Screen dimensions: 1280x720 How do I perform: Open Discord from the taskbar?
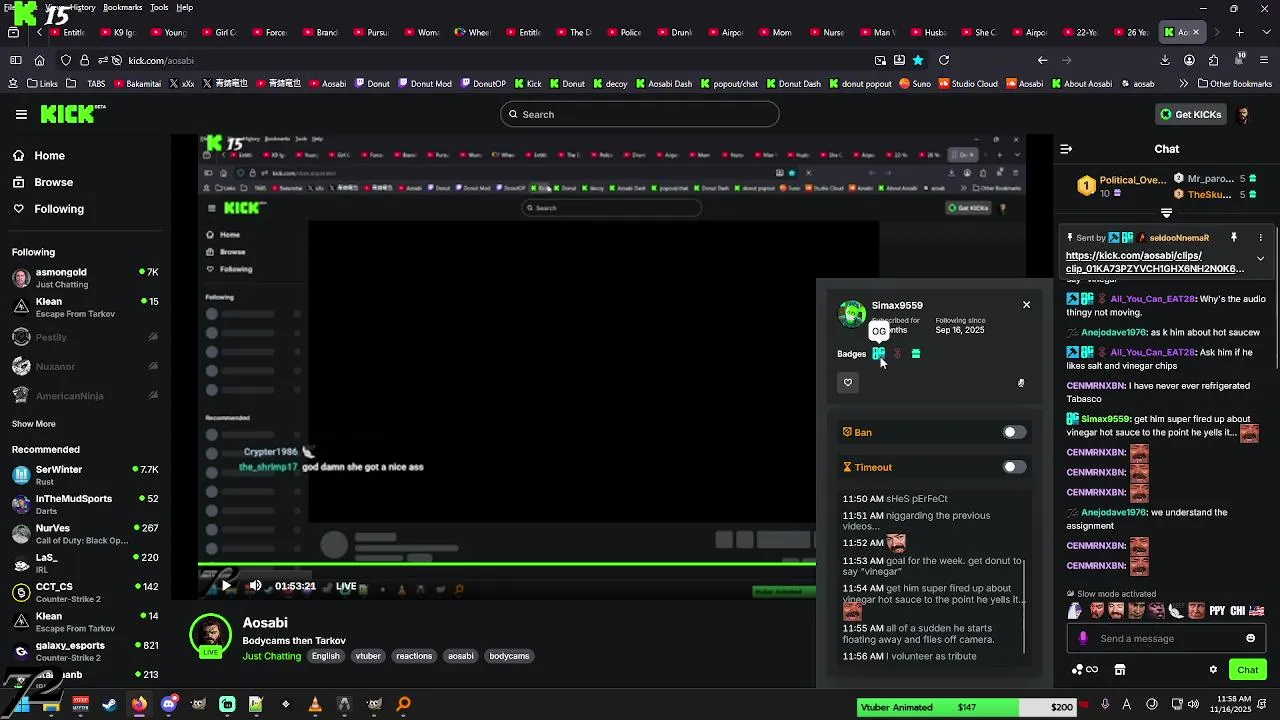pos(169,704)
